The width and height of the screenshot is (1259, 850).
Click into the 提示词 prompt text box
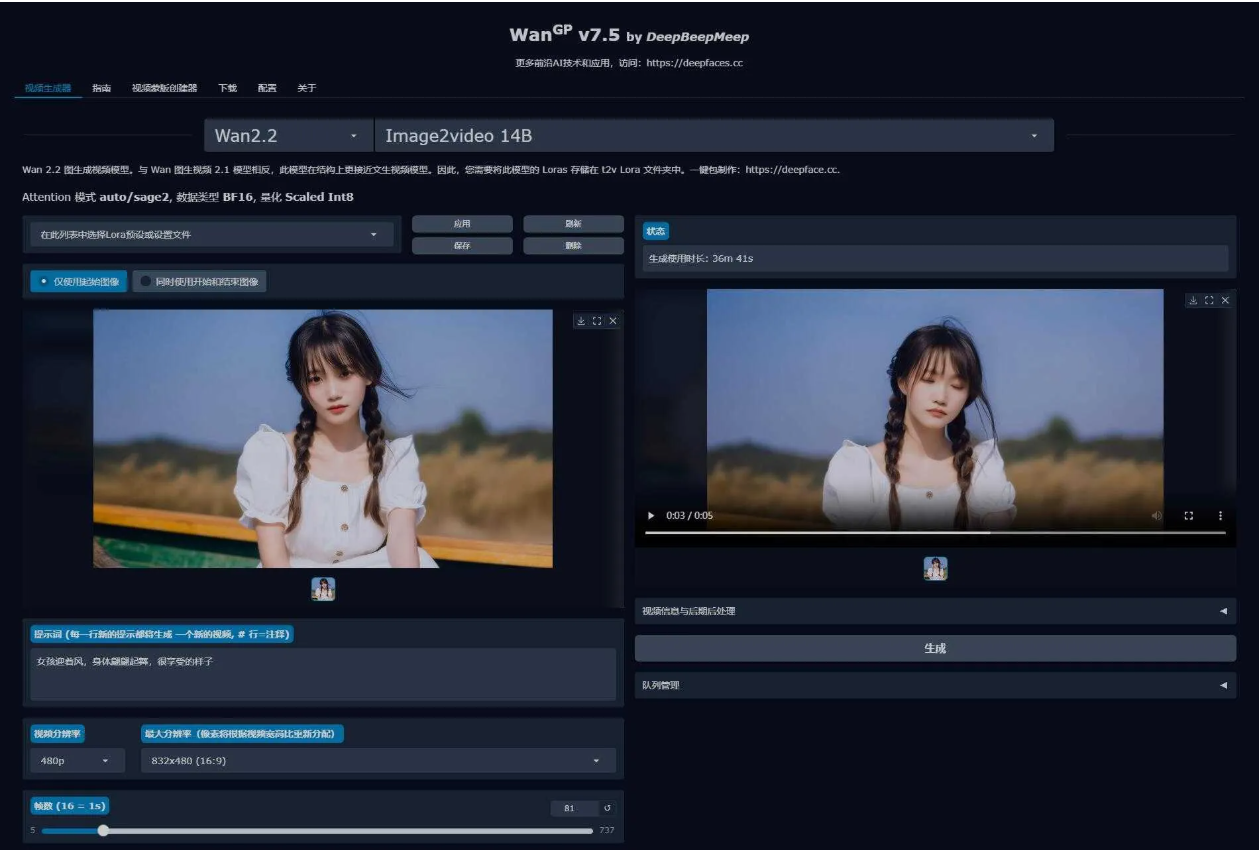click(322, 673)
